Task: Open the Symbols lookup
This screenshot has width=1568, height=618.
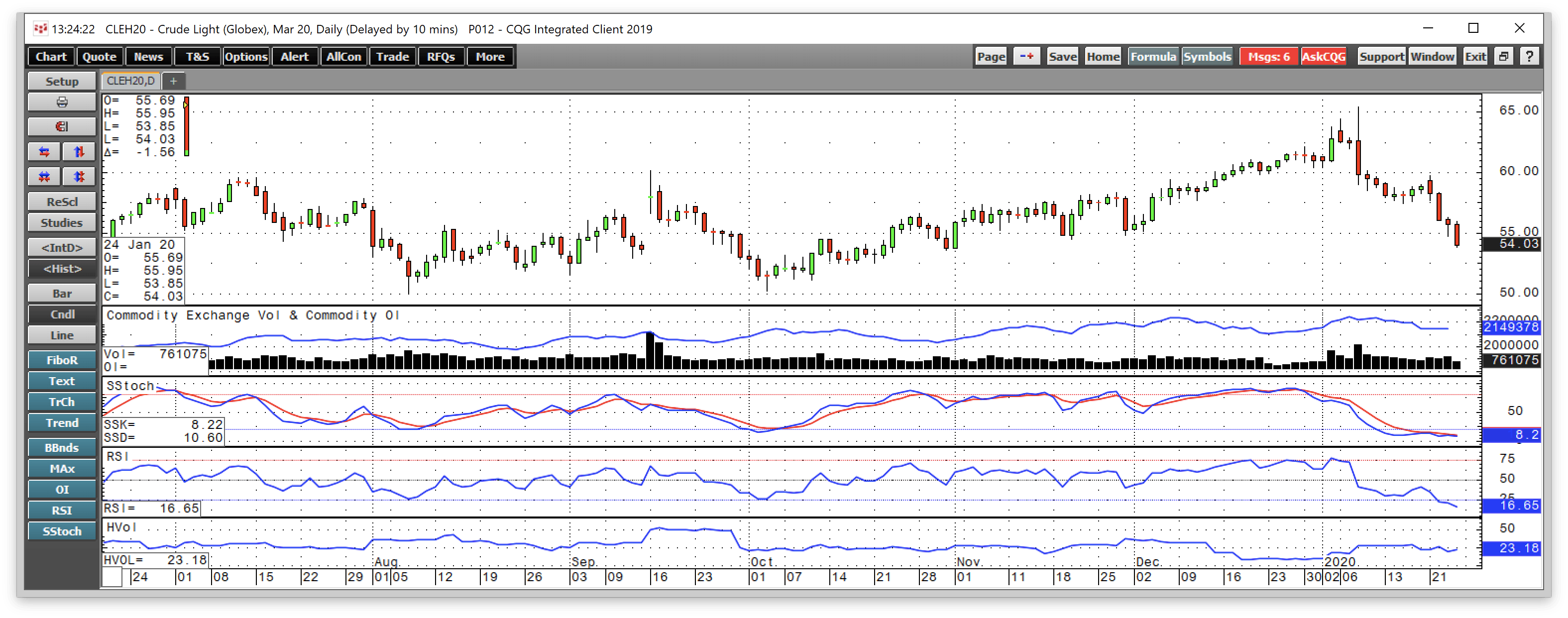Action: [1207, 57]
